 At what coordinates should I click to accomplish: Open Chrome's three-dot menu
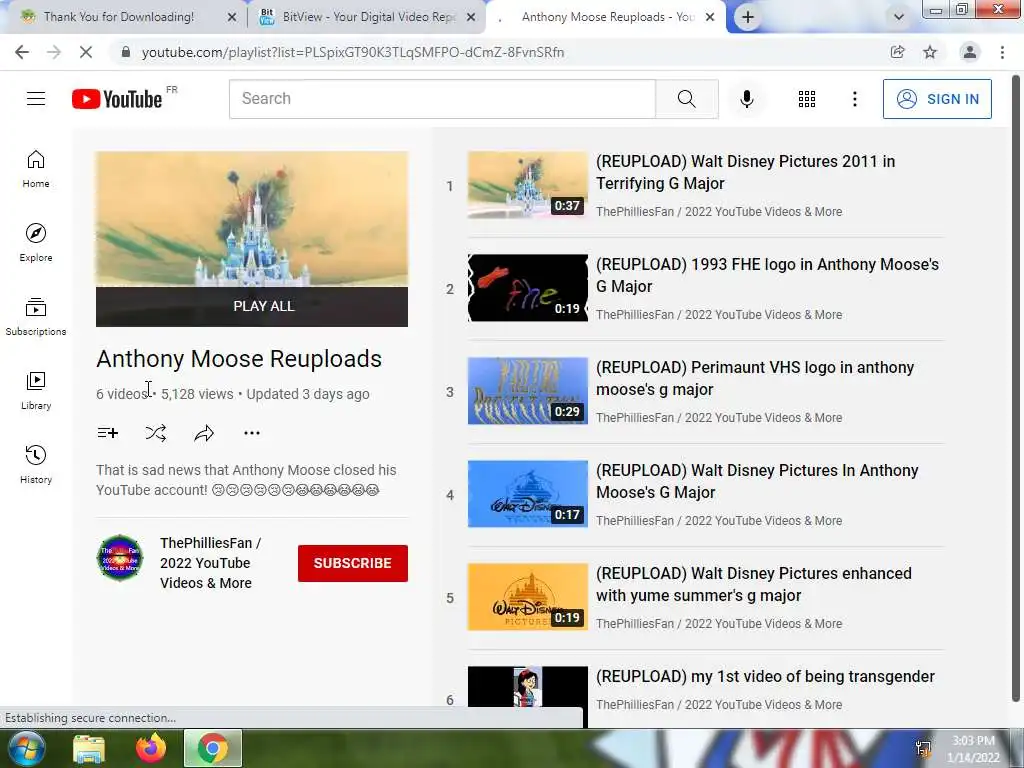click(x=1002, y=52)
